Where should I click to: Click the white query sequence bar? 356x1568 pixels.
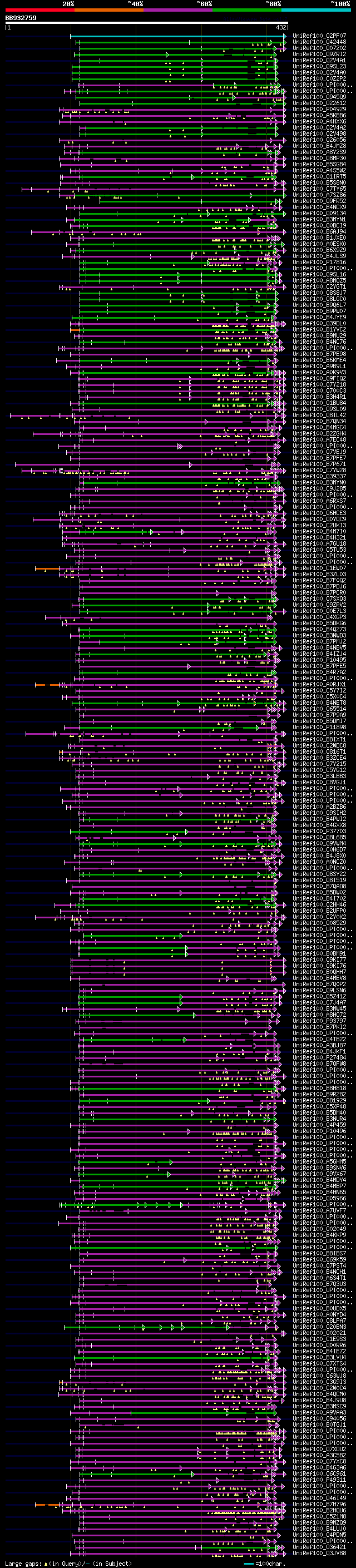click(146, 23)
